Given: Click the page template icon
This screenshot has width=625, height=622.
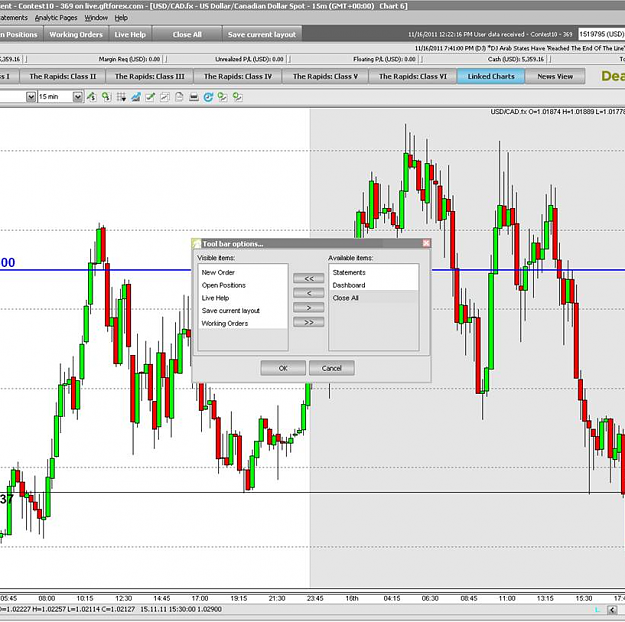Looking at the screenshot, I should tap(179, 97).
